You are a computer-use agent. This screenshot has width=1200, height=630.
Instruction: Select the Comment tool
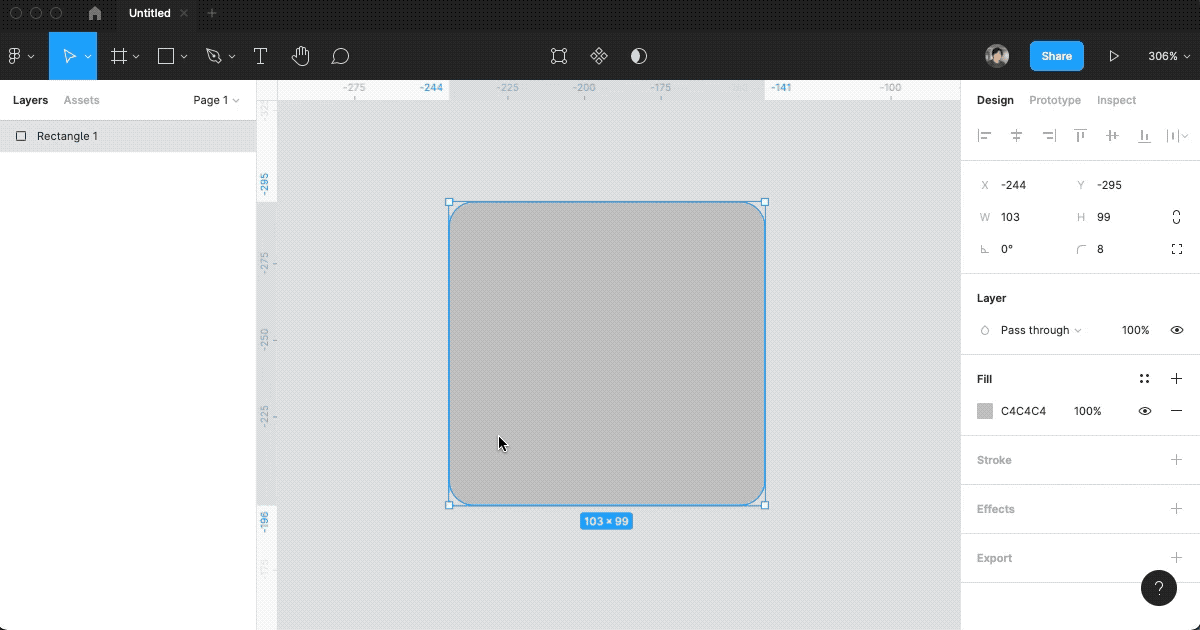pos(340,56)
